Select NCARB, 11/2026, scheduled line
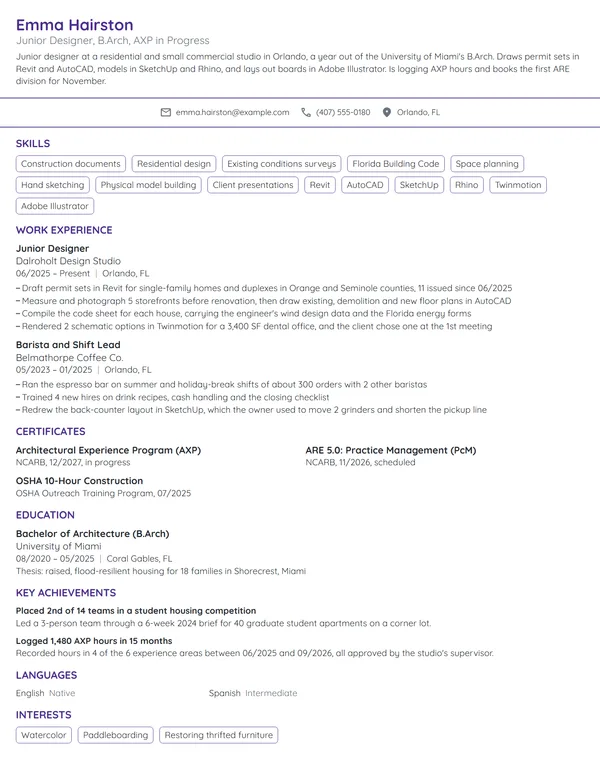600x776 pixels. 360,463
